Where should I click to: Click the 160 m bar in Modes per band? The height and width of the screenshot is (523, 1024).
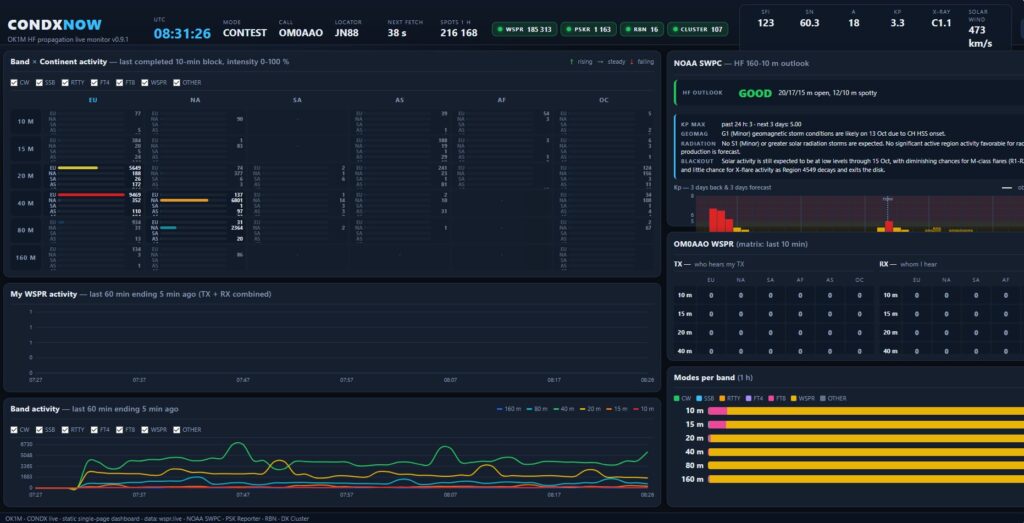pos(866,479)
